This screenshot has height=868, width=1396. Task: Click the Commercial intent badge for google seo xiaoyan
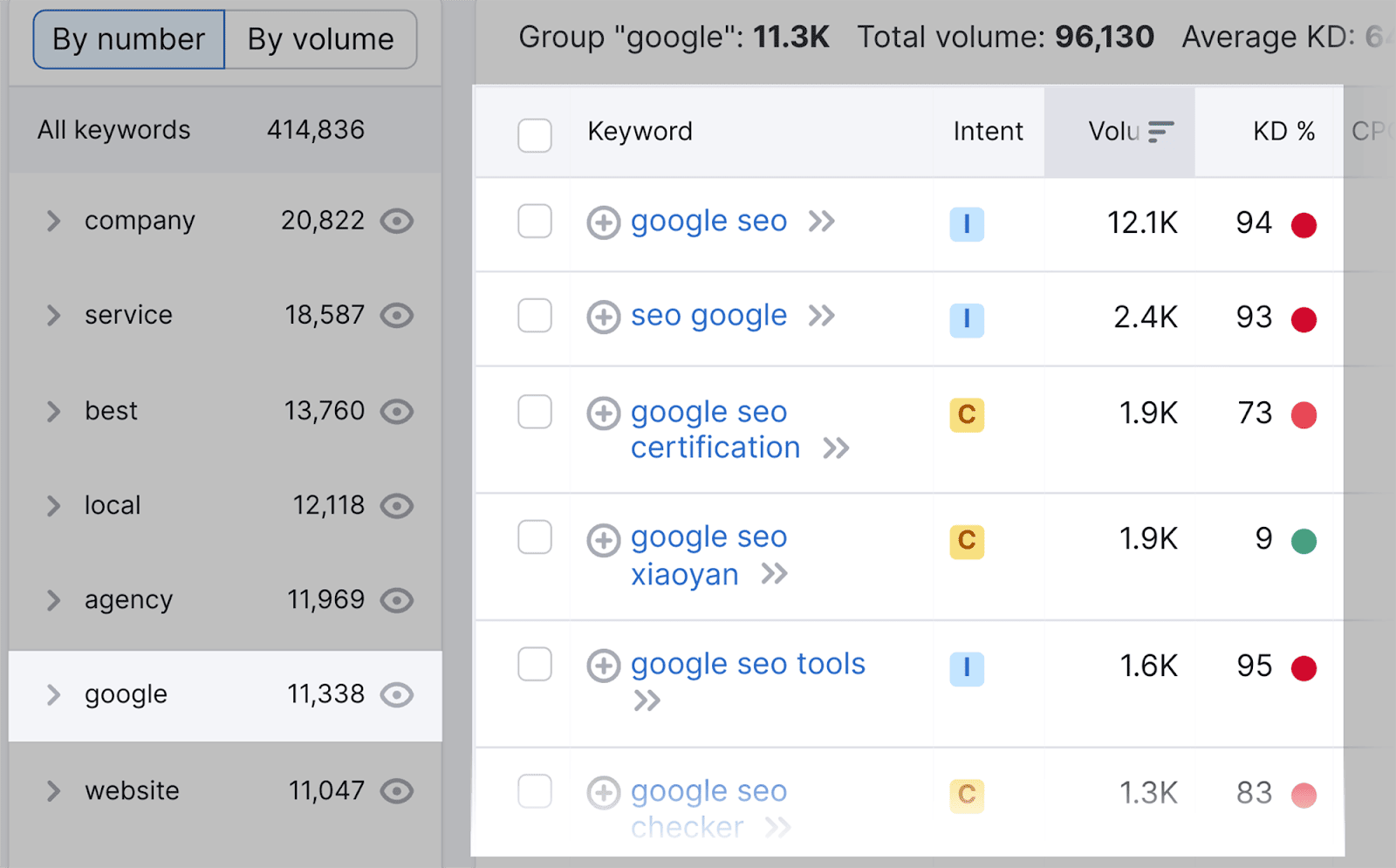[x=966, y=542]
